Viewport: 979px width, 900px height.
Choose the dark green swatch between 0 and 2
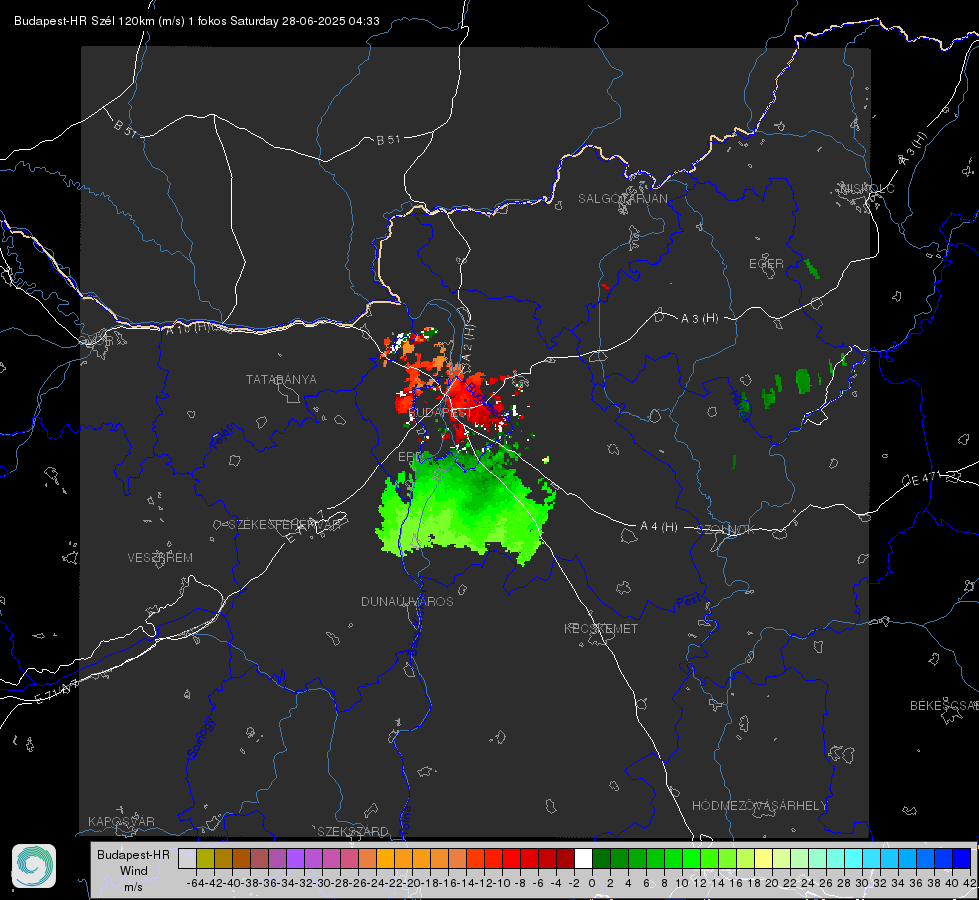click(x=601, y=859)
